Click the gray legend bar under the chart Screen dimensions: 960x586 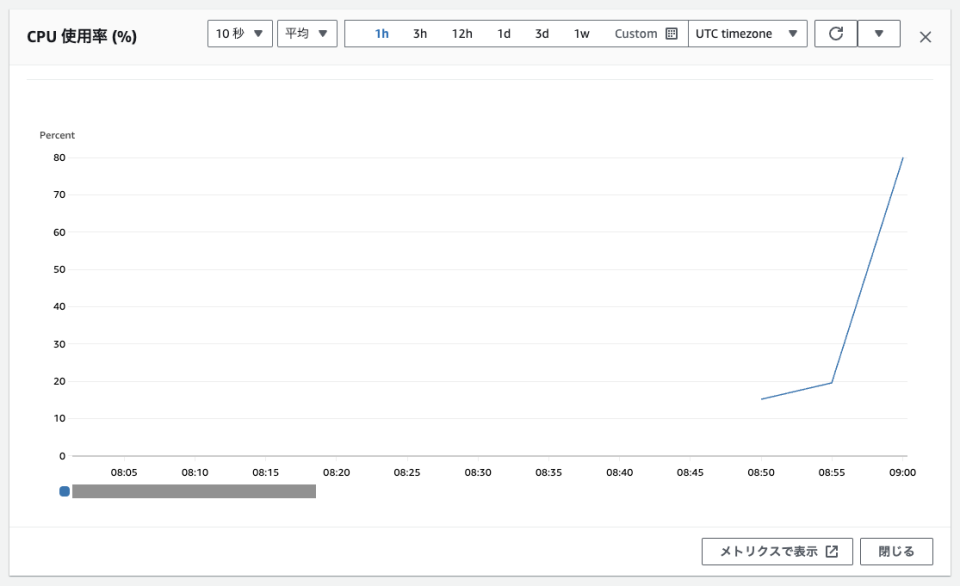pyautogui.click(x=195, y=491)
